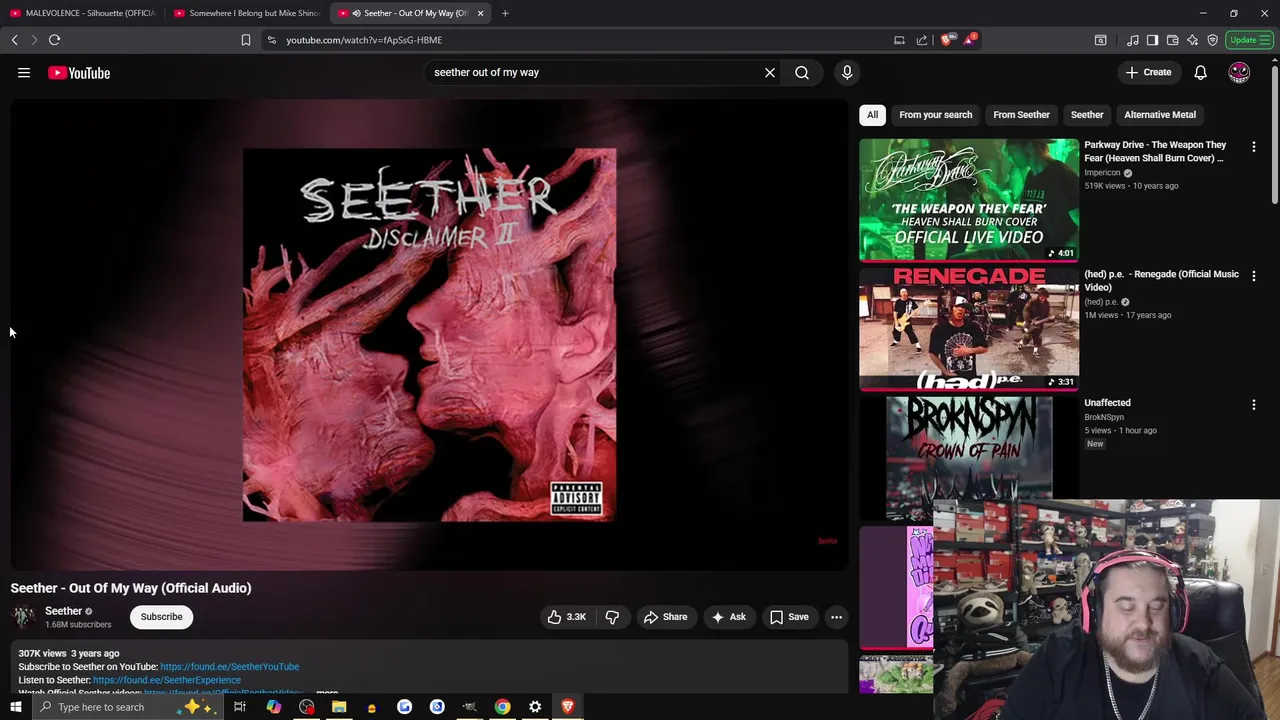1280x720 pixels.
Task: Share the Seether video
Action: [665, 617]
